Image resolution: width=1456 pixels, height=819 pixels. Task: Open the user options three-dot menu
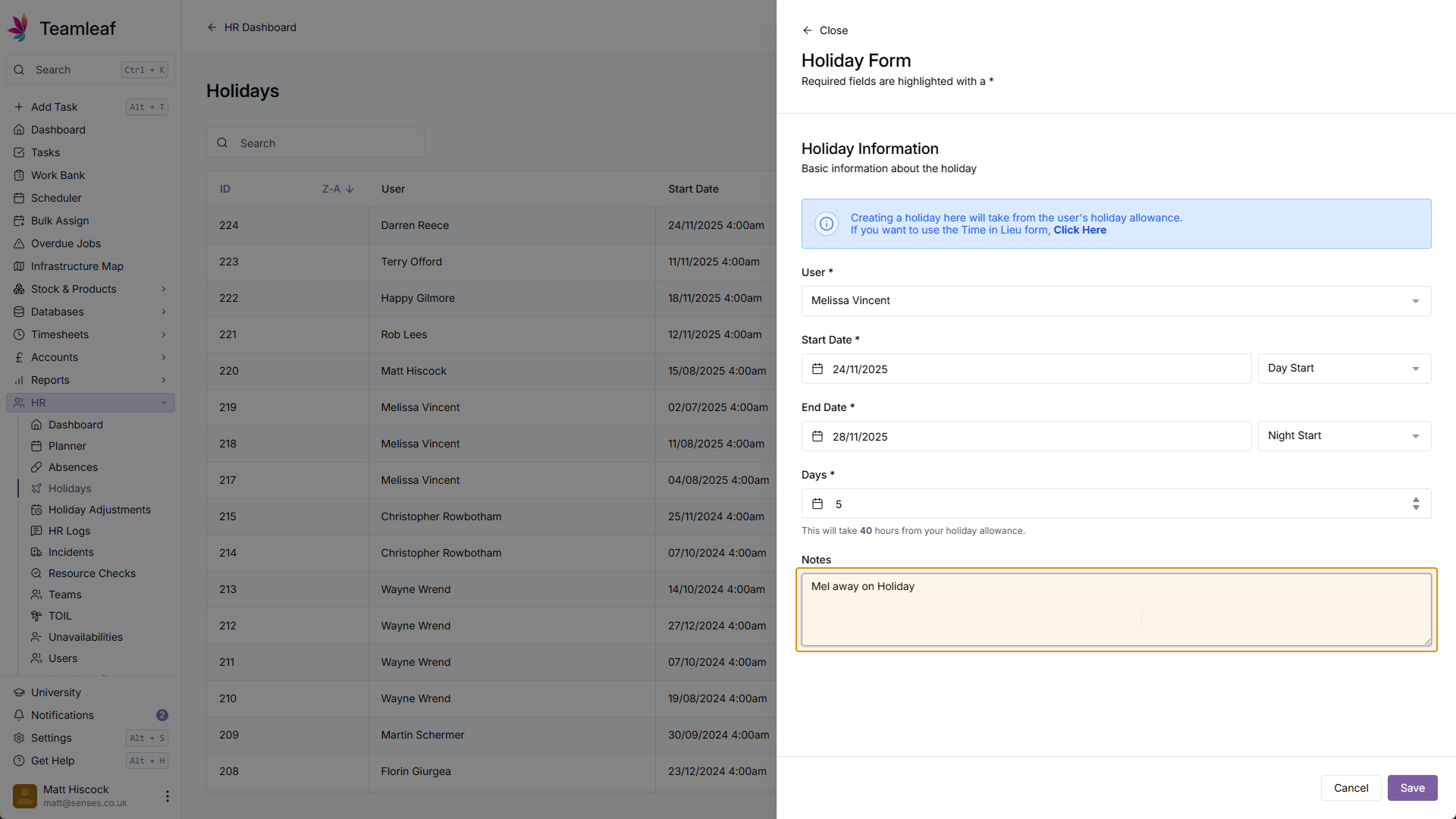pyautogui.click(x=167, y=796)
